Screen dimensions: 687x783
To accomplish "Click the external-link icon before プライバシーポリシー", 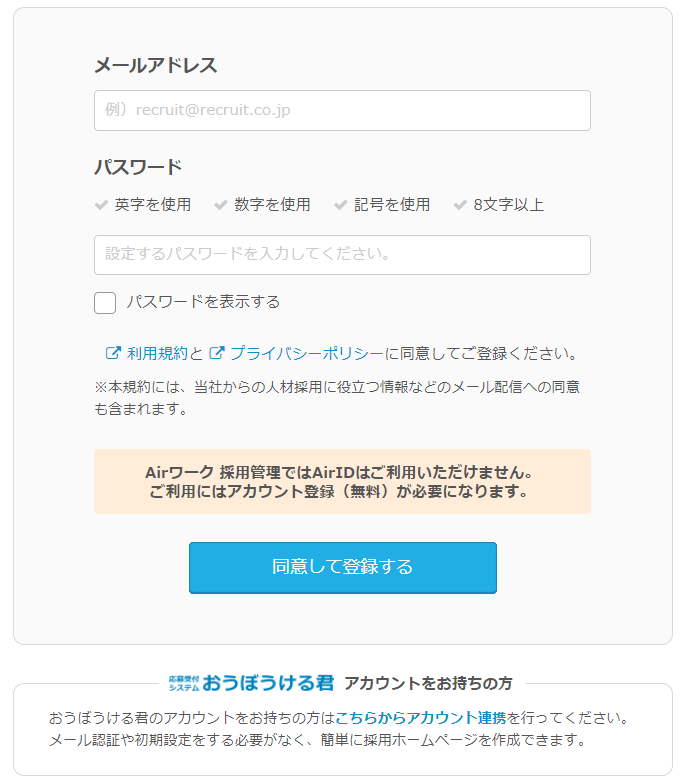I will (x=216, y=353).
